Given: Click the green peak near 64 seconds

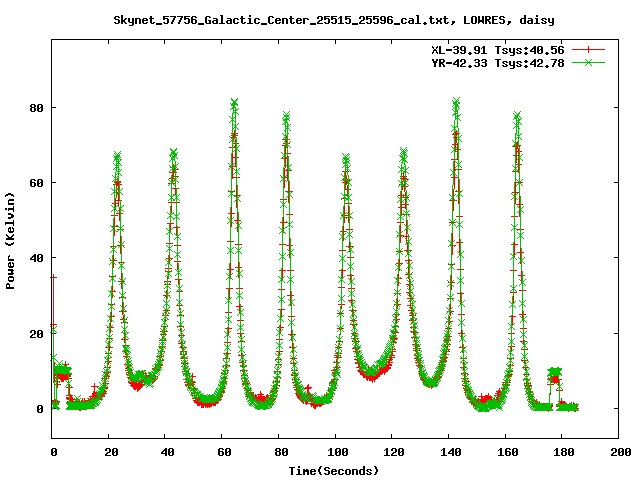Looking at the screenshot, I should (x=234, y=102).
